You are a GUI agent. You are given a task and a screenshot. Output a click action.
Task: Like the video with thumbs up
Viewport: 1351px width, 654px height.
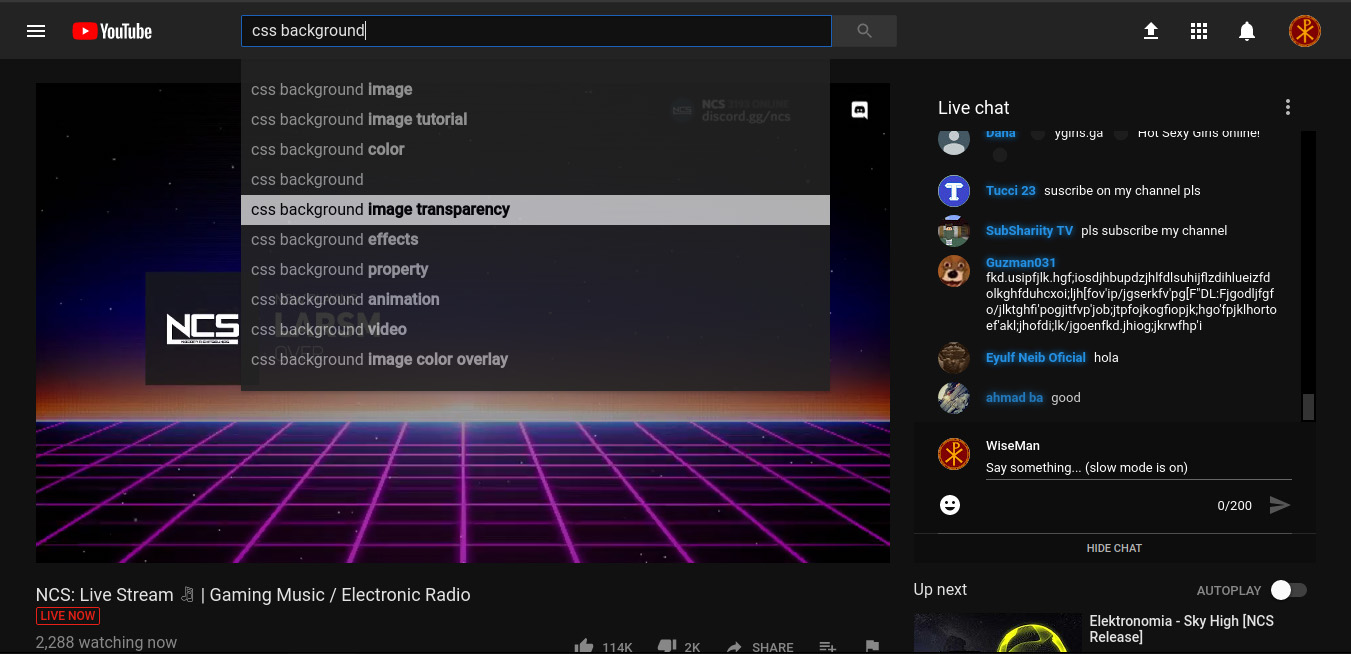584,646
